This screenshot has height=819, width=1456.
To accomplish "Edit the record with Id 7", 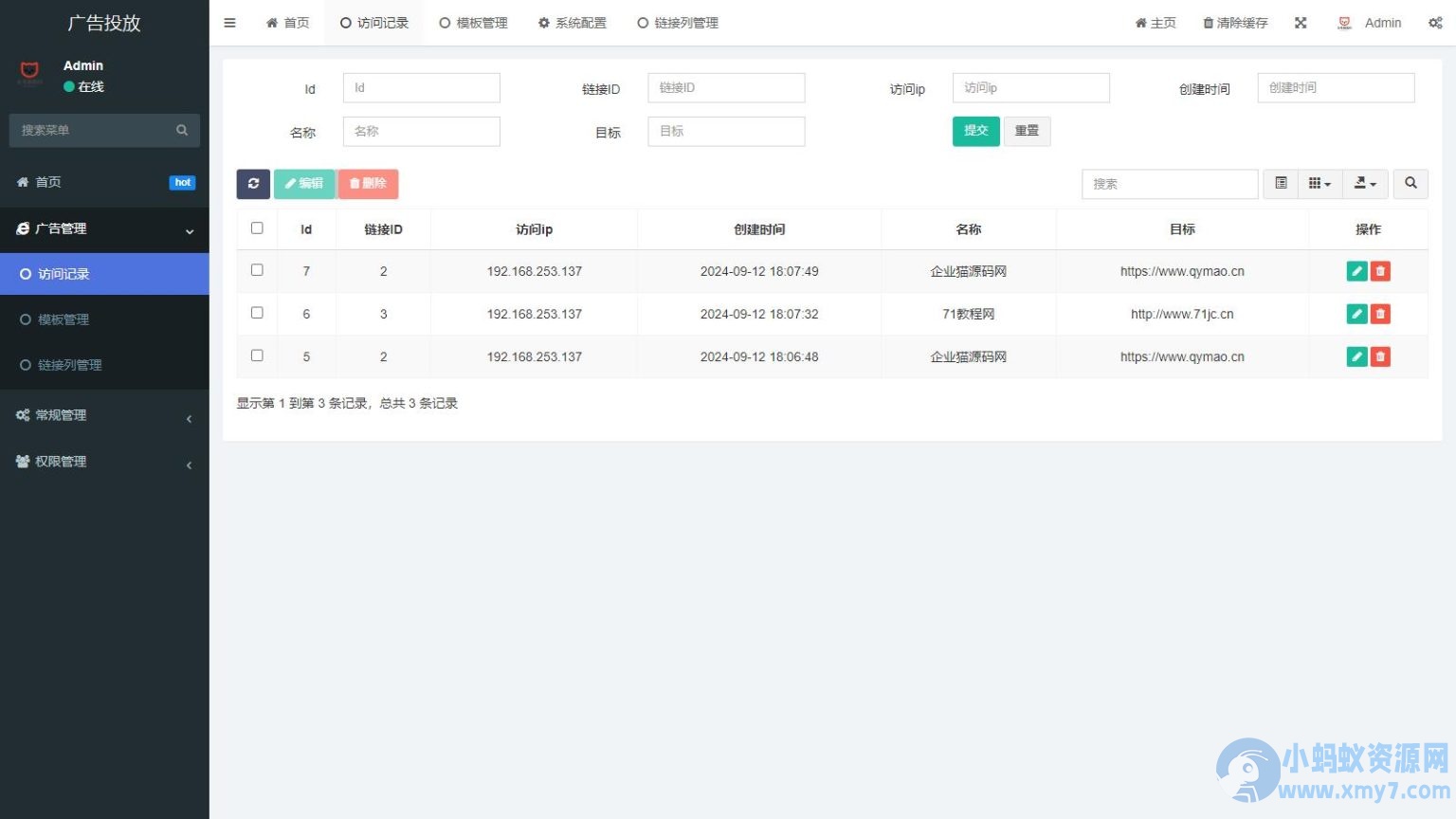I will [x=1356, y=271].
